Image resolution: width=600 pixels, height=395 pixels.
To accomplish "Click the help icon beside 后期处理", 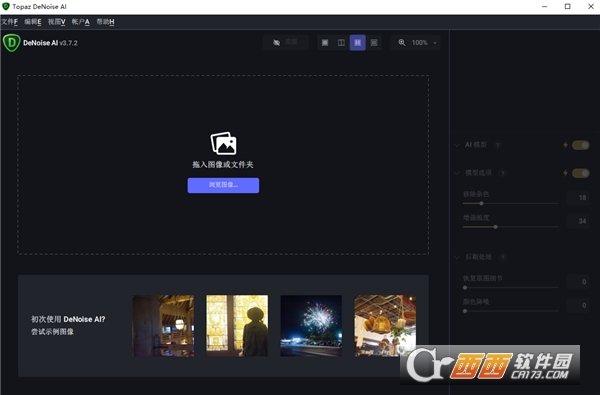I will click(x=503, y=257).
